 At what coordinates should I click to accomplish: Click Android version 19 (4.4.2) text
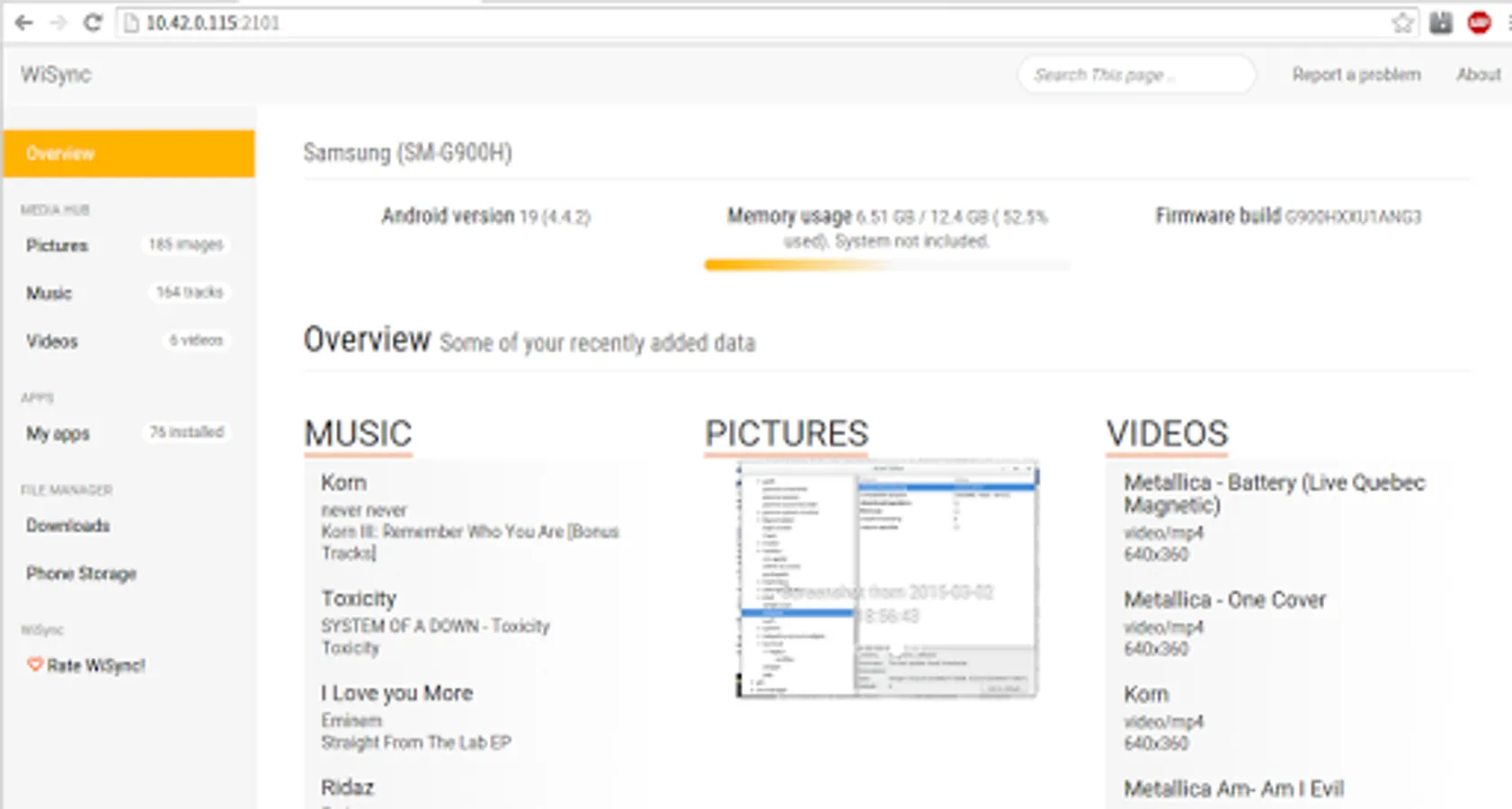coord(485,216)
